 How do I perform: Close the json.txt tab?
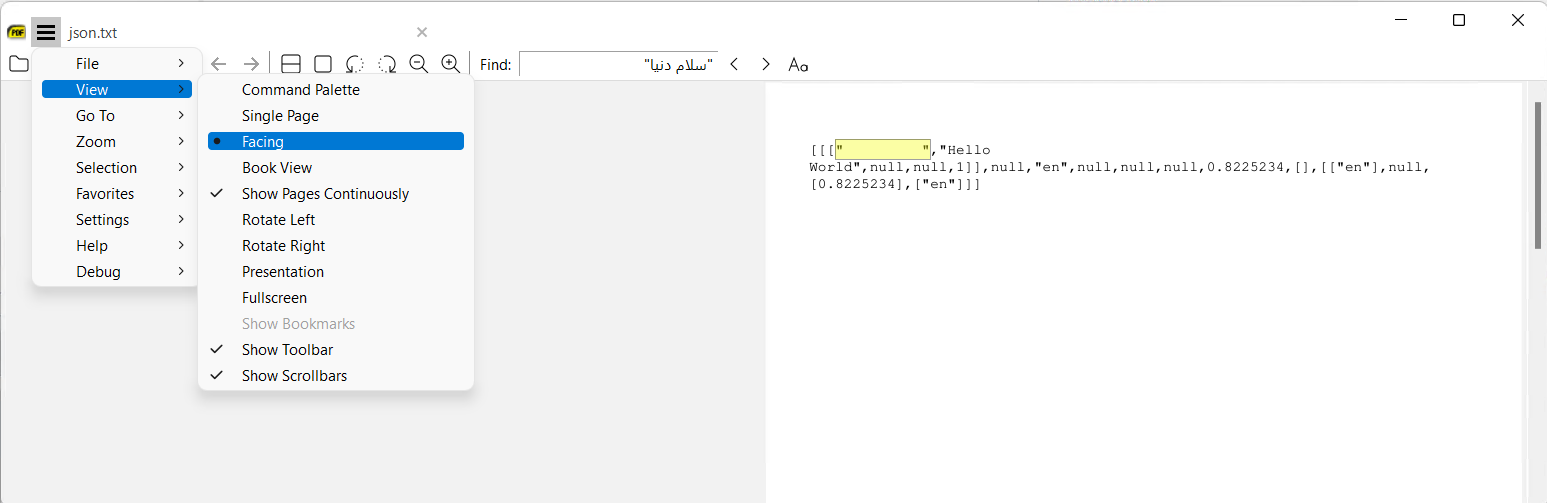click(422, 32)
